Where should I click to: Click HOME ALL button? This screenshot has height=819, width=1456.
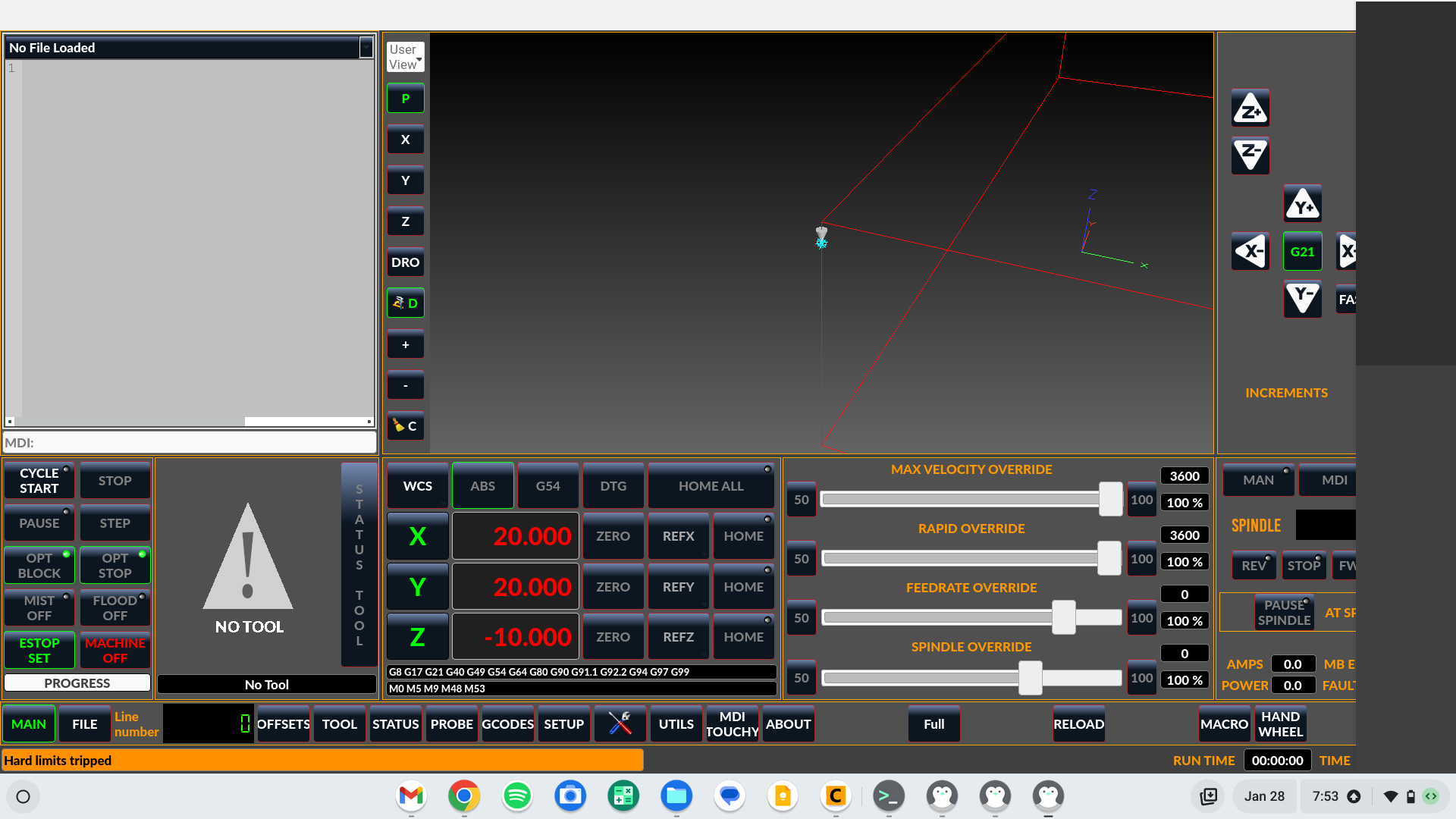coord(711,486)
